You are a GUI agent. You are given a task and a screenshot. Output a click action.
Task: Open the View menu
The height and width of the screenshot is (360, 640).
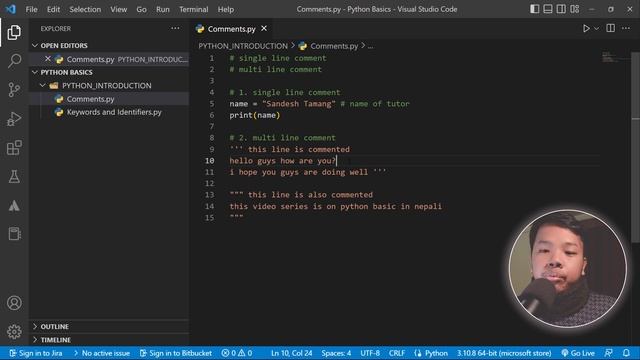[118, 9]
